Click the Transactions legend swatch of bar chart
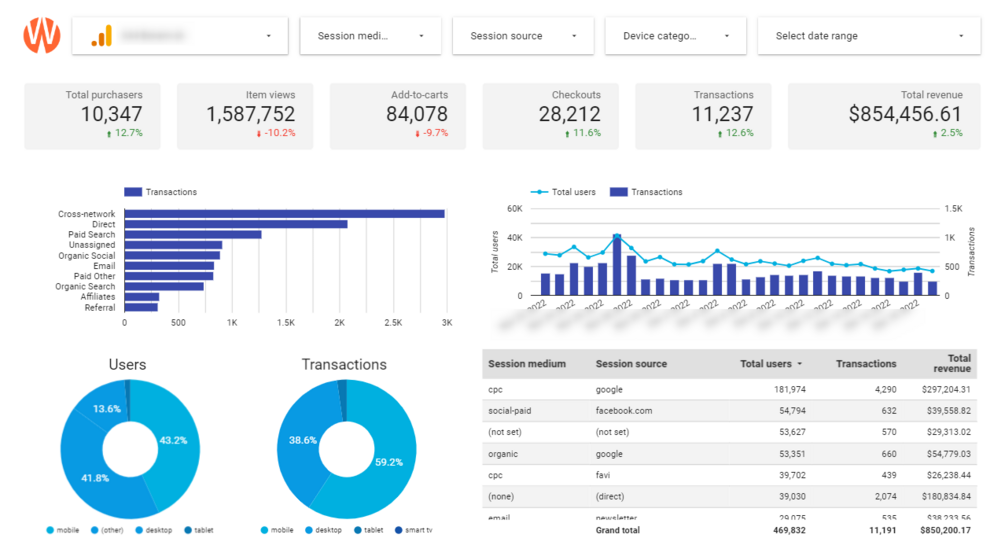This screenshot has width=1005, height=560. (133, 192)
